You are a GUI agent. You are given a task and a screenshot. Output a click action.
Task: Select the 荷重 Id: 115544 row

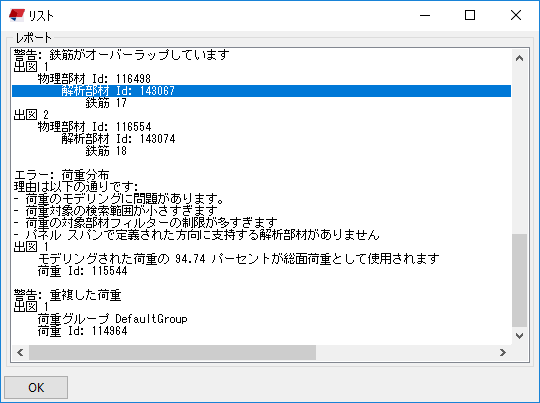82,271
